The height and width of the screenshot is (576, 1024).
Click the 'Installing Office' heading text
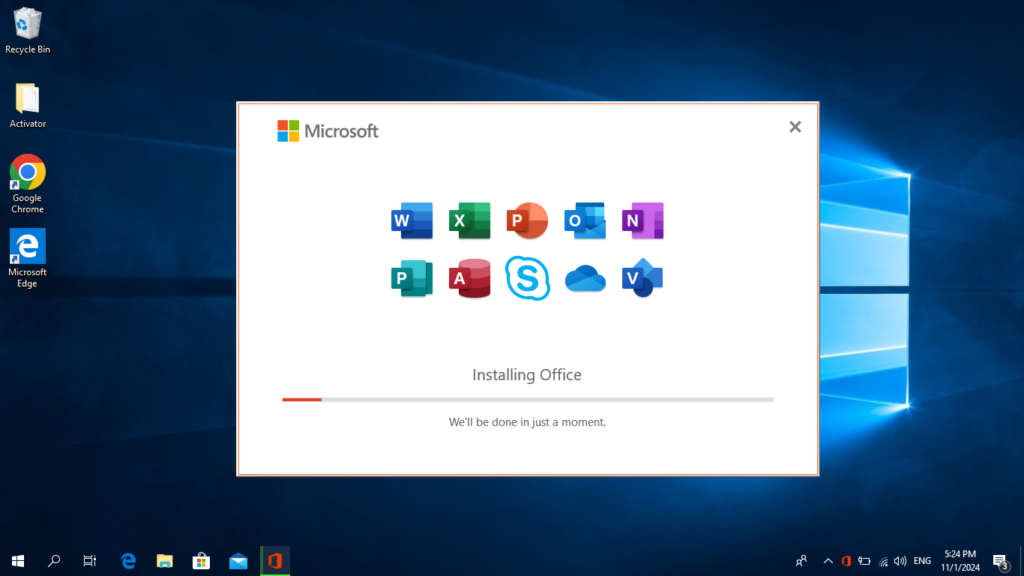(x=527, y=375)
